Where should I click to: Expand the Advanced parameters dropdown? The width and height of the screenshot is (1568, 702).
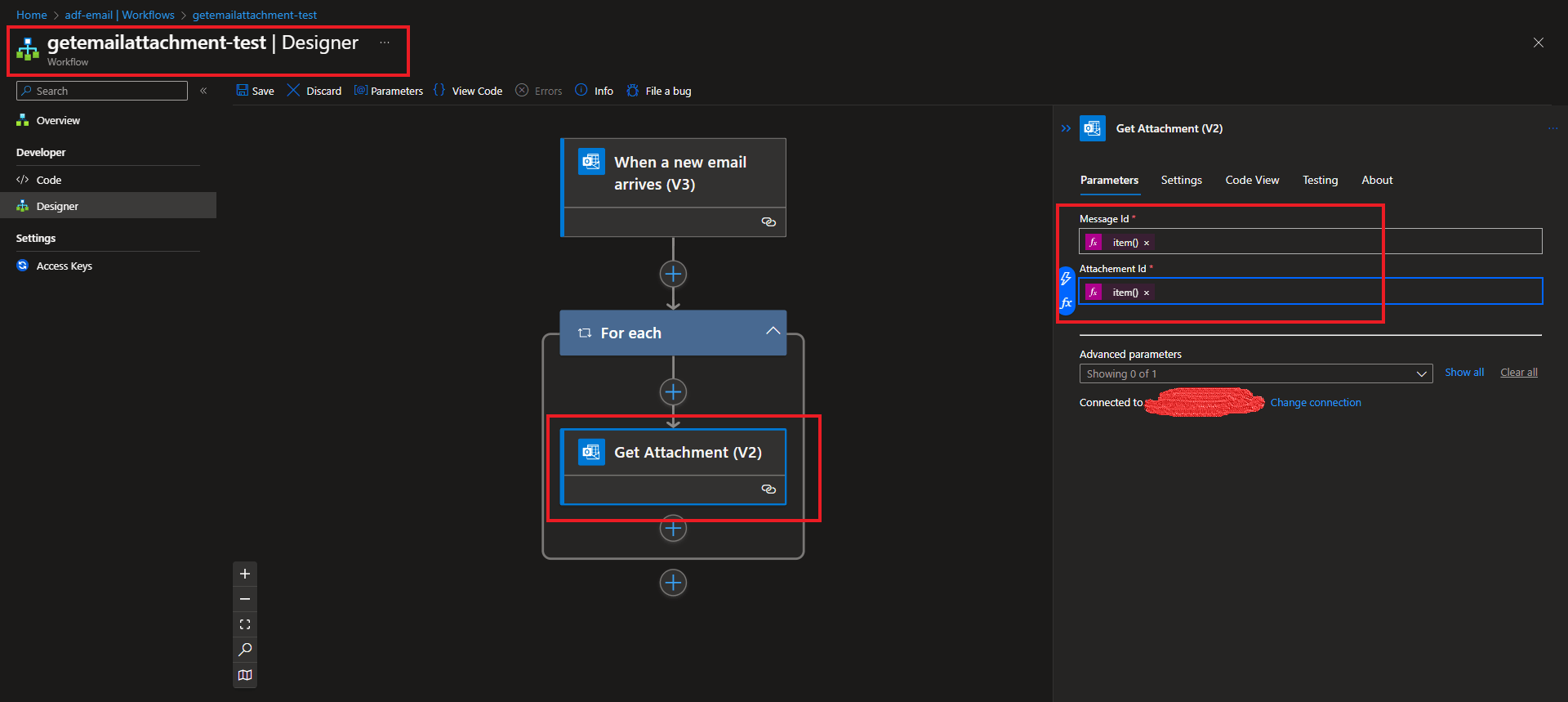click(1421, 373)
